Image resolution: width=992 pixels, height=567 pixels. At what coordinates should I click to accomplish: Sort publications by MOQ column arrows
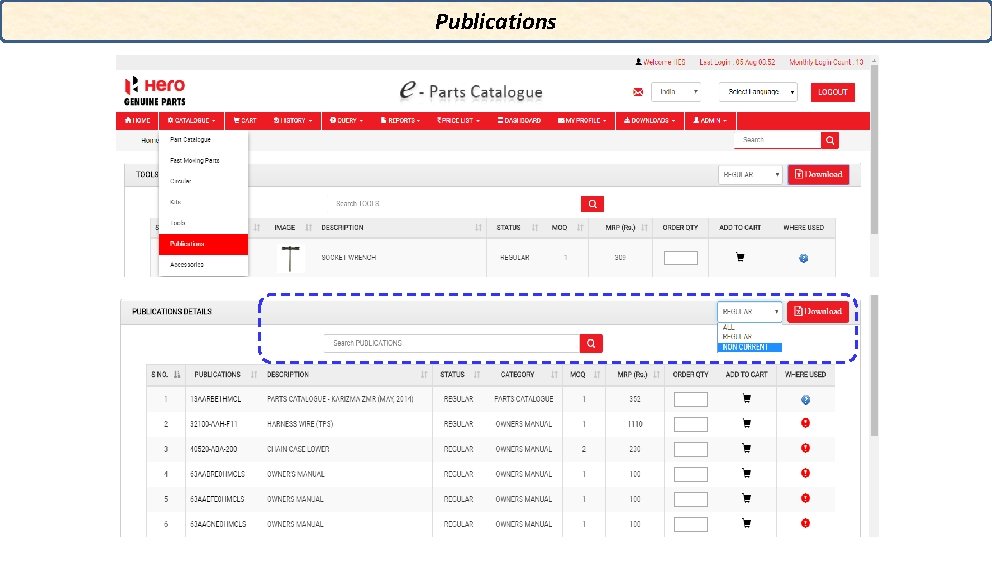point(597,375)
